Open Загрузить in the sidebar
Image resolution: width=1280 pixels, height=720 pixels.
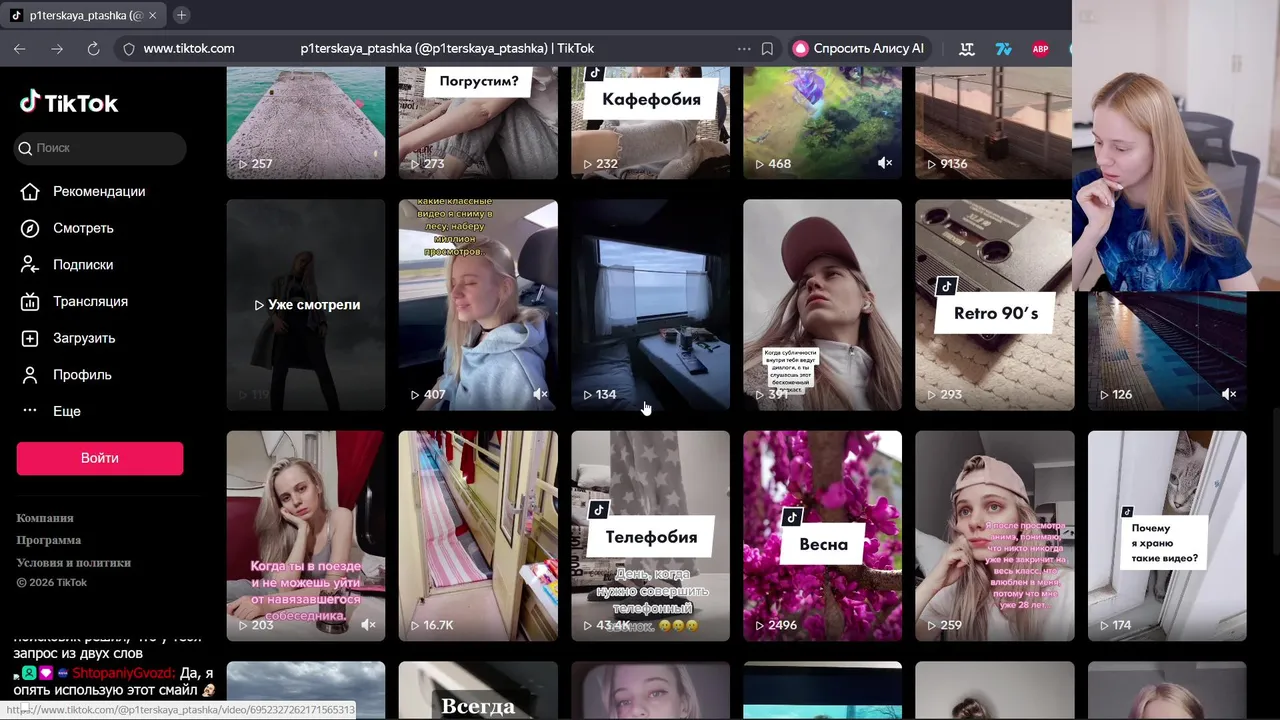coord(68,338)
